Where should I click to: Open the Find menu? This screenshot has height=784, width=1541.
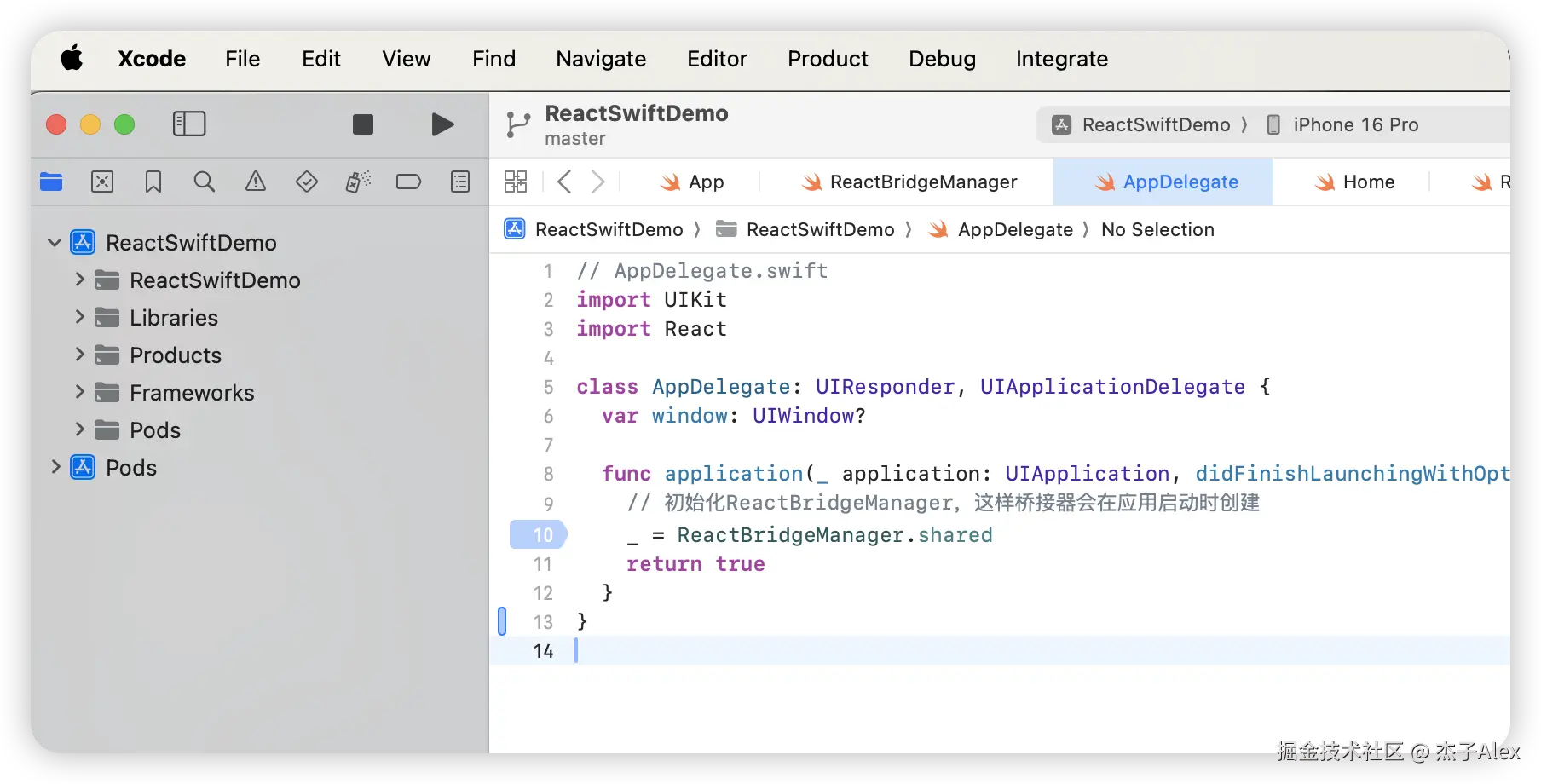tap(494, 59)
